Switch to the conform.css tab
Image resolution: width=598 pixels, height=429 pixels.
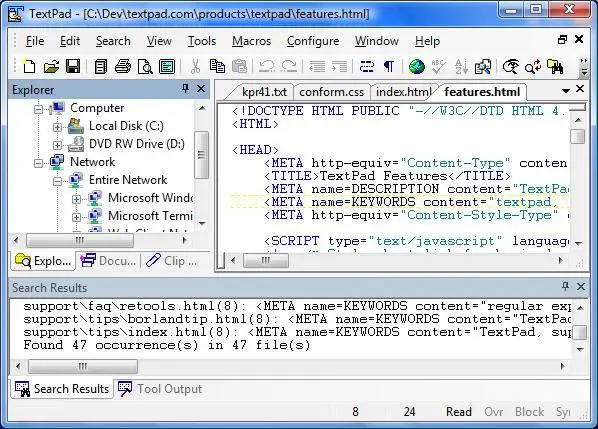(x=331, y=92)
